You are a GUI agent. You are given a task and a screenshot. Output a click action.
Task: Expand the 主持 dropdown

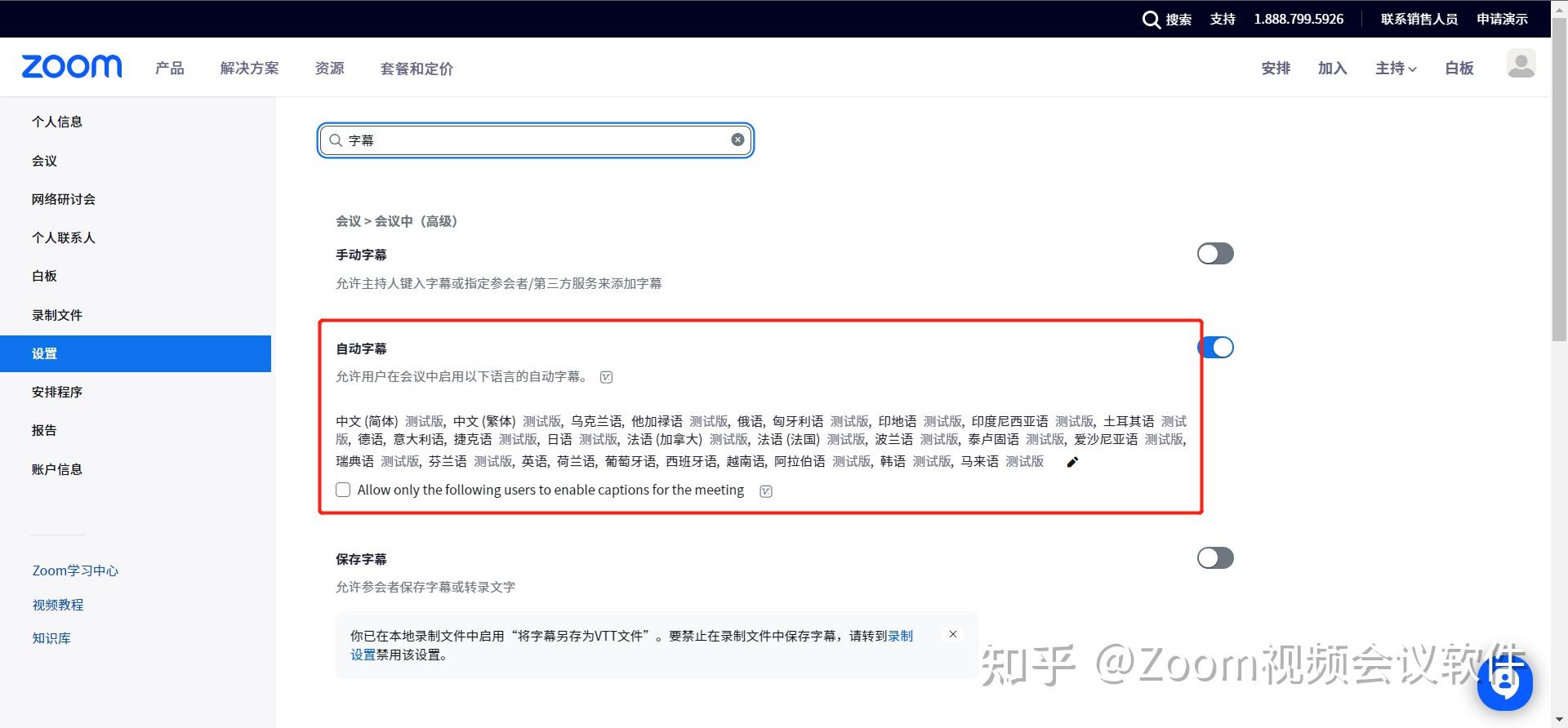point(1396,69)
